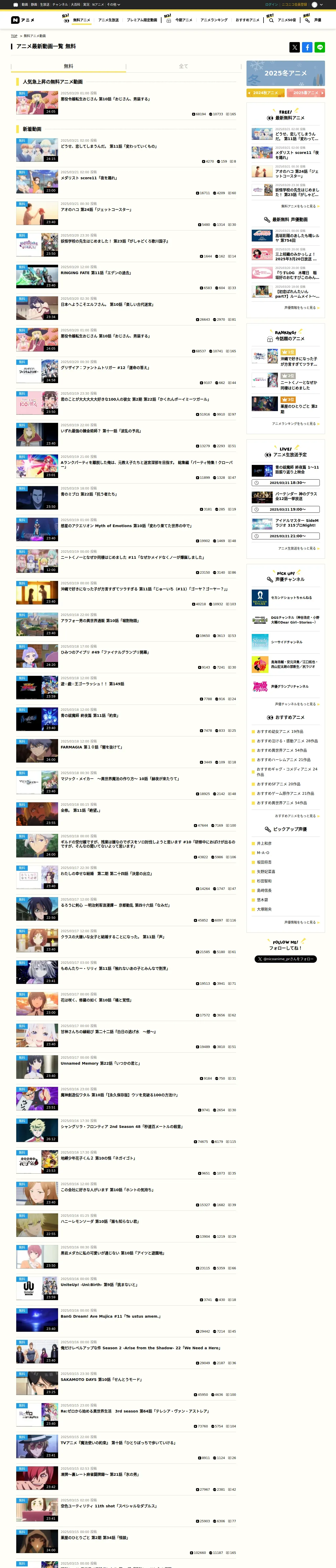This screenshot has width=336, height=1568.
Task: Open thumbnail of メダリスト score11 in main list
Action: pyautogui.click(x=37, y=181)
